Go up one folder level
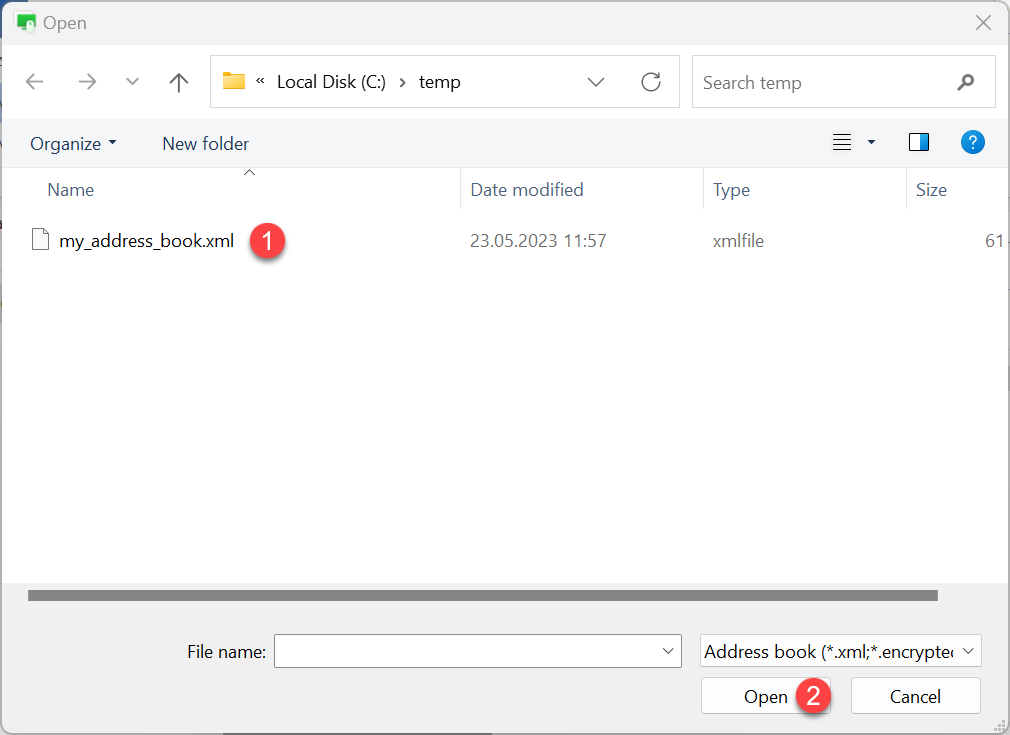1010x735 pixels. tap(179, 82)
